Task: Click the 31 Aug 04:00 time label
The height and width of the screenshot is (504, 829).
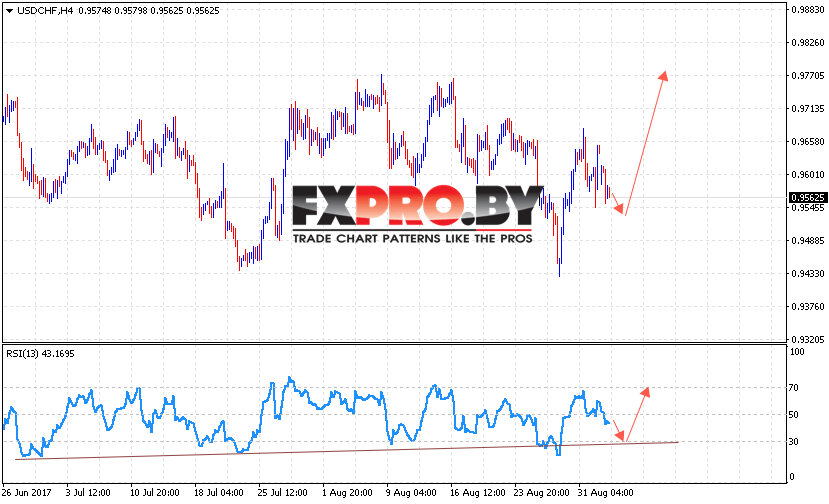Action: (605, 492)
